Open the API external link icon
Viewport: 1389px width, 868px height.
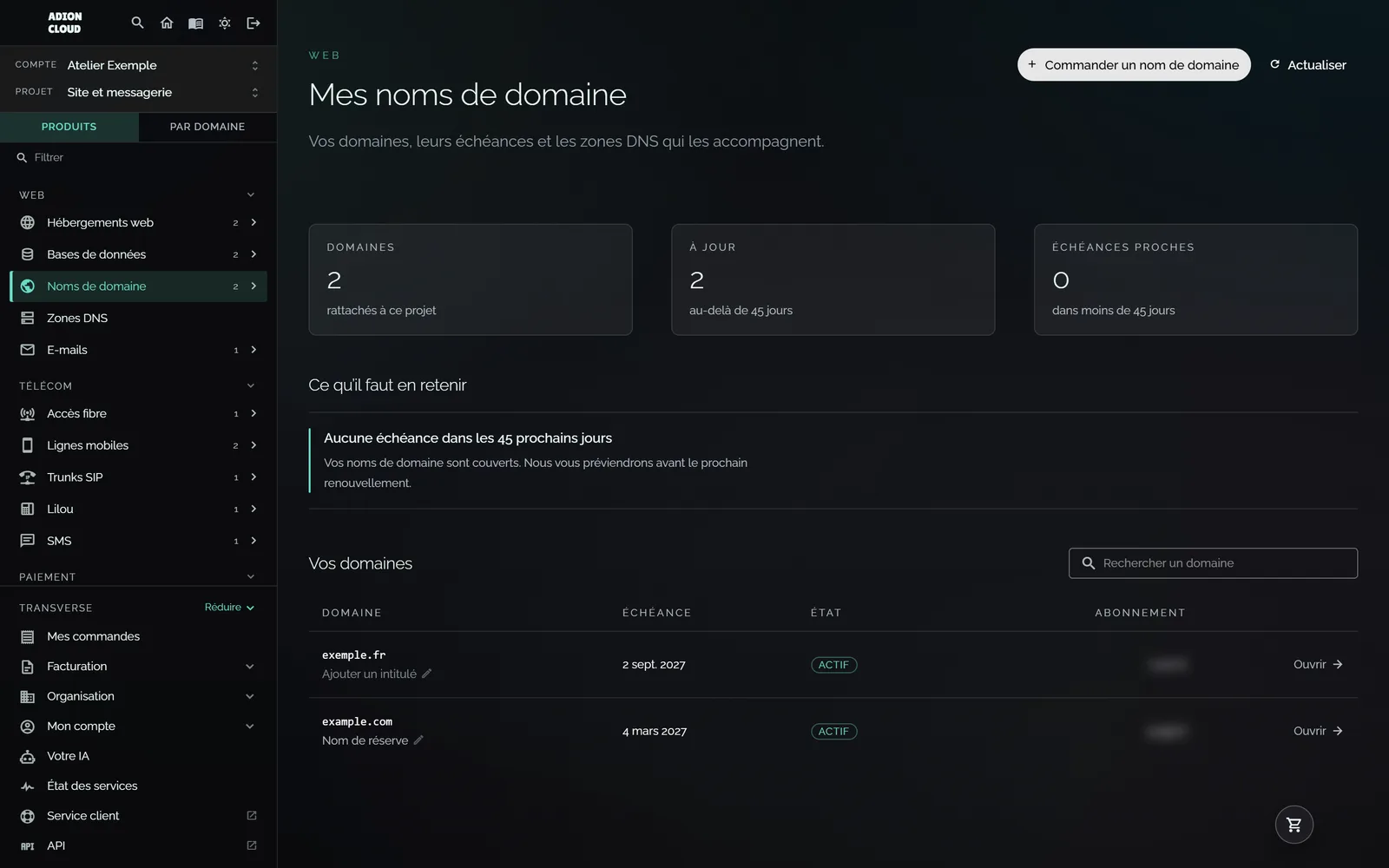[x=252, y=845]
